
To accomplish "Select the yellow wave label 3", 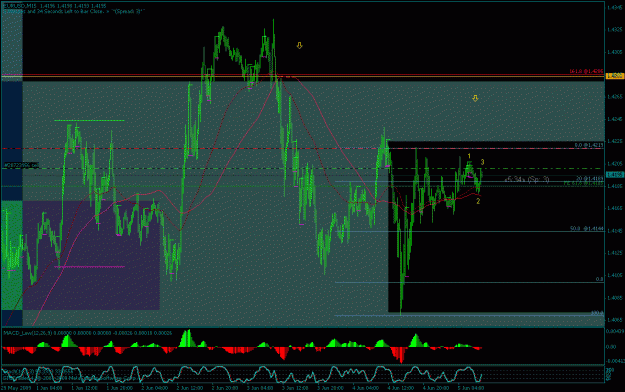I will (482, 162).
